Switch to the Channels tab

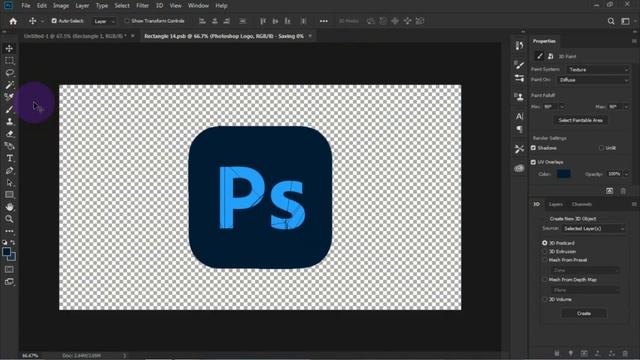pyautogui.click(x=582, y=204)
